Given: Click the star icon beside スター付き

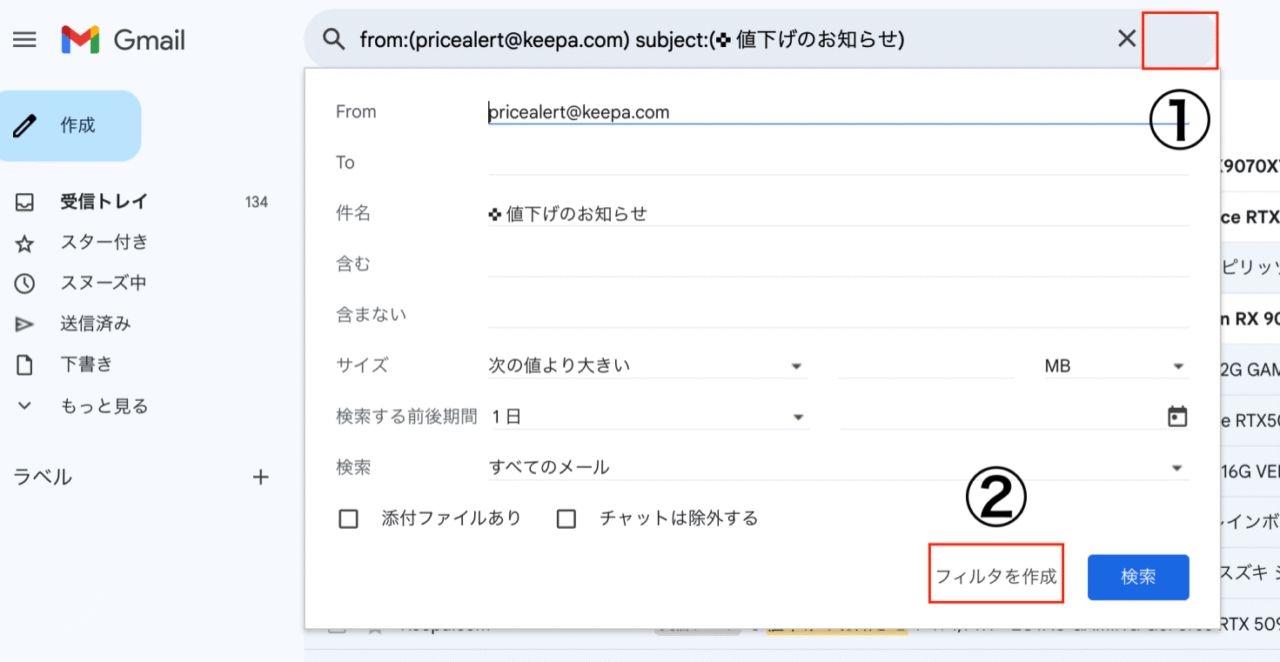Looking at the screenshot, I should [24, 243].
